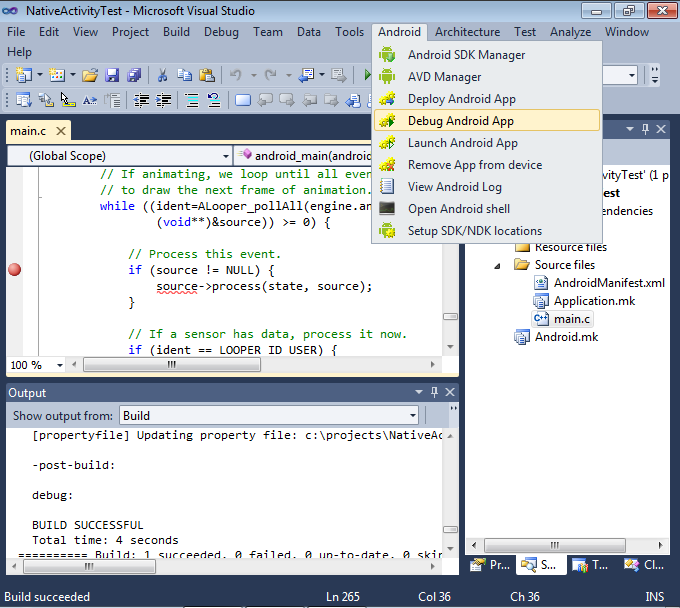The image size is (680, 608).
Task: Open the Debug menu
Action: click(x=221, y=32)
